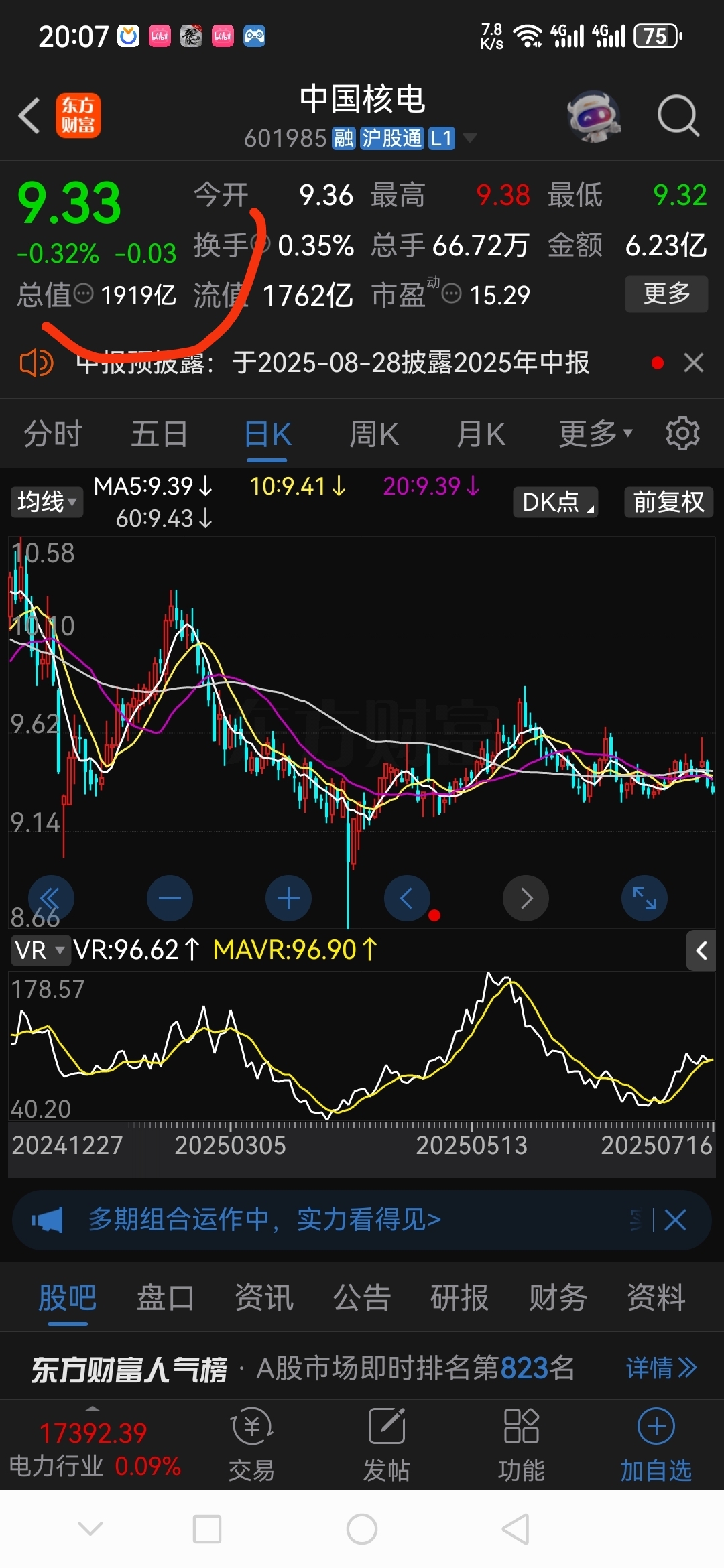Add stock with 加自选 button
The width and height of the screenshot is (724, 1568).
(x=656, y=1444)
